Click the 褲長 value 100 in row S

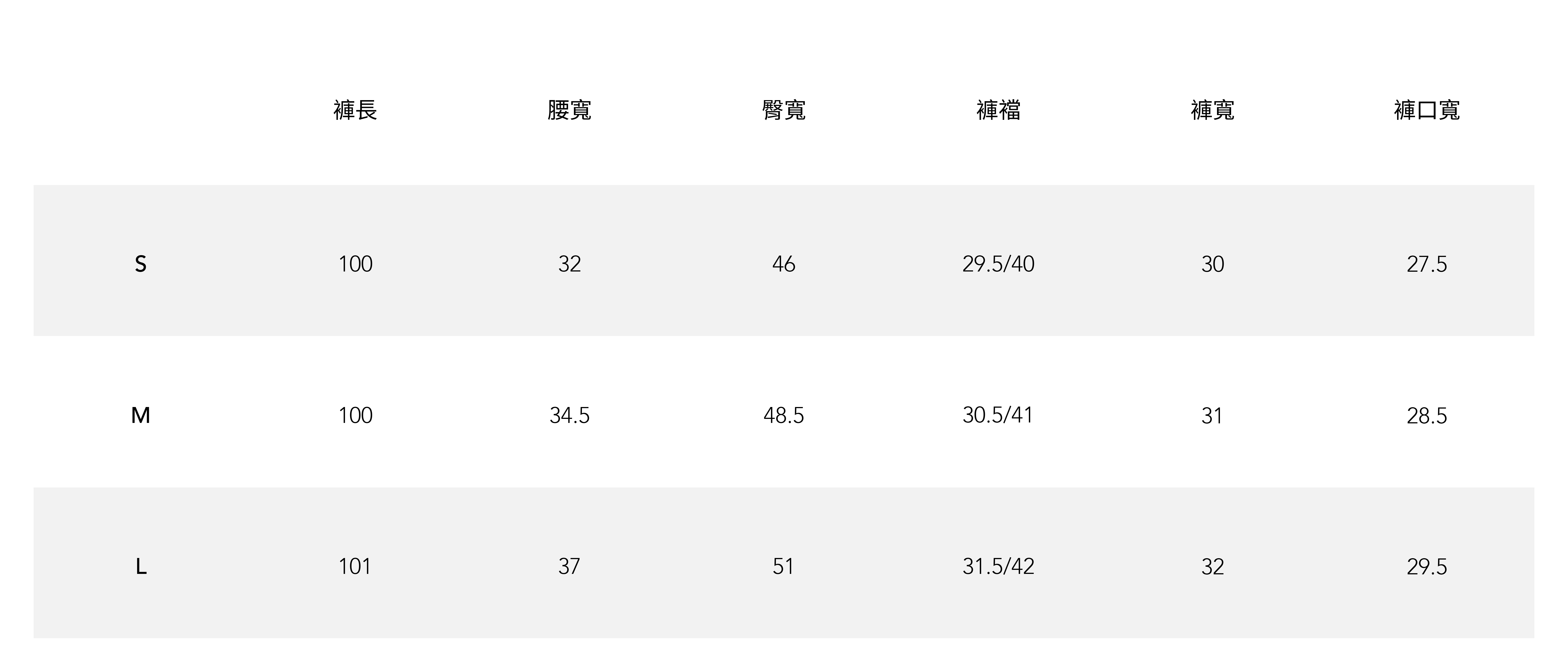[355, 264]
